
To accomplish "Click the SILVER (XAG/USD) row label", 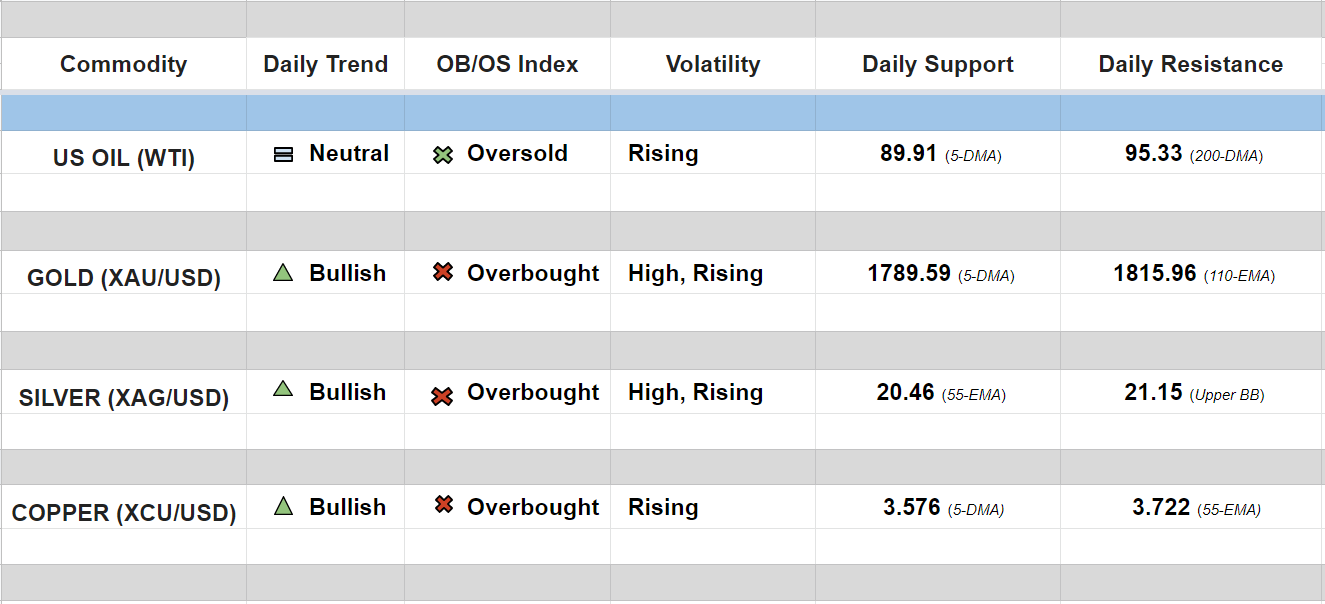I will coord(124,398).
